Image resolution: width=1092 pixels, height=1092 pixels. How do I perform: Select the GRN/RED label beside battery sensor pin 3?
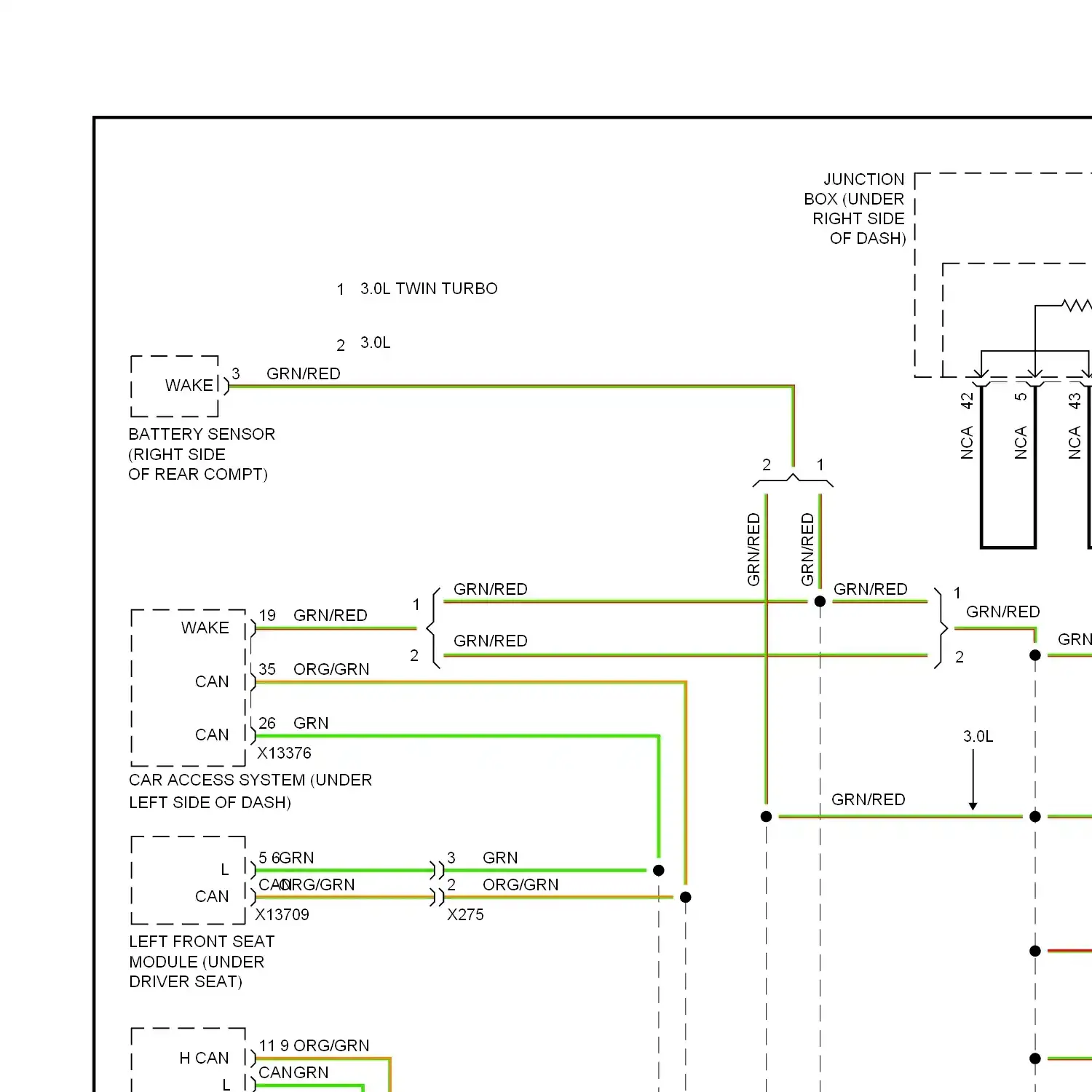[304, 374]
